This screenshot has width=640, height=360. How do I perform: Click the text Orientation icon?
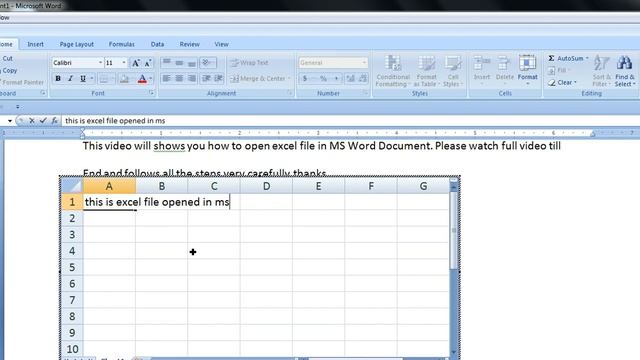click(207, 62)
